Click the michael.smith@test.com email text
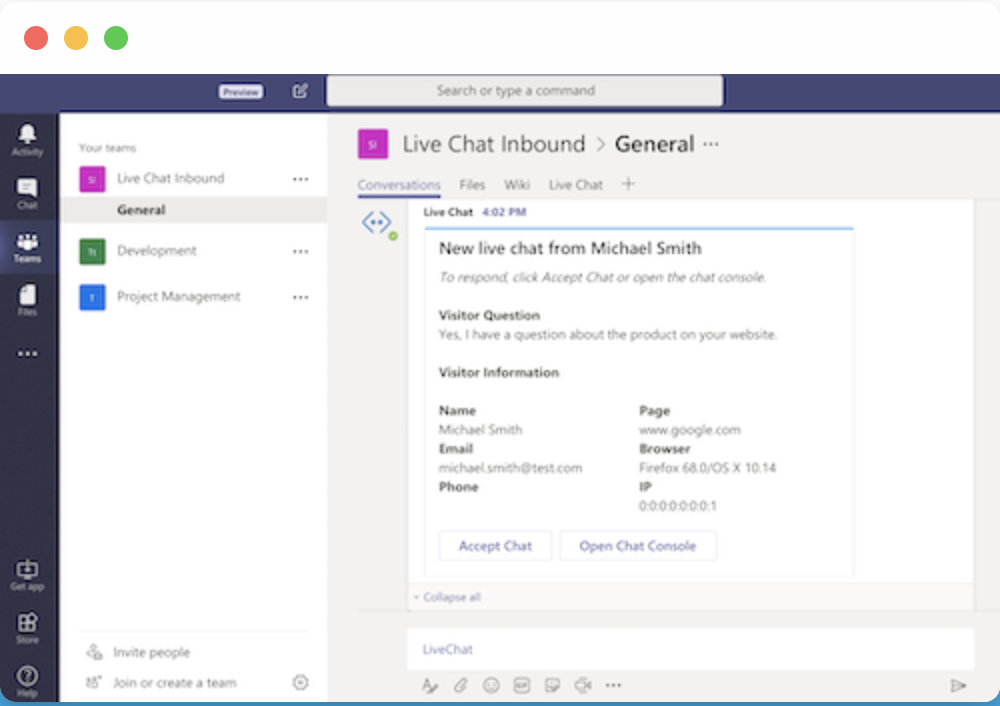This screenshot has width=1000, height=706. (x=510, y=468)
